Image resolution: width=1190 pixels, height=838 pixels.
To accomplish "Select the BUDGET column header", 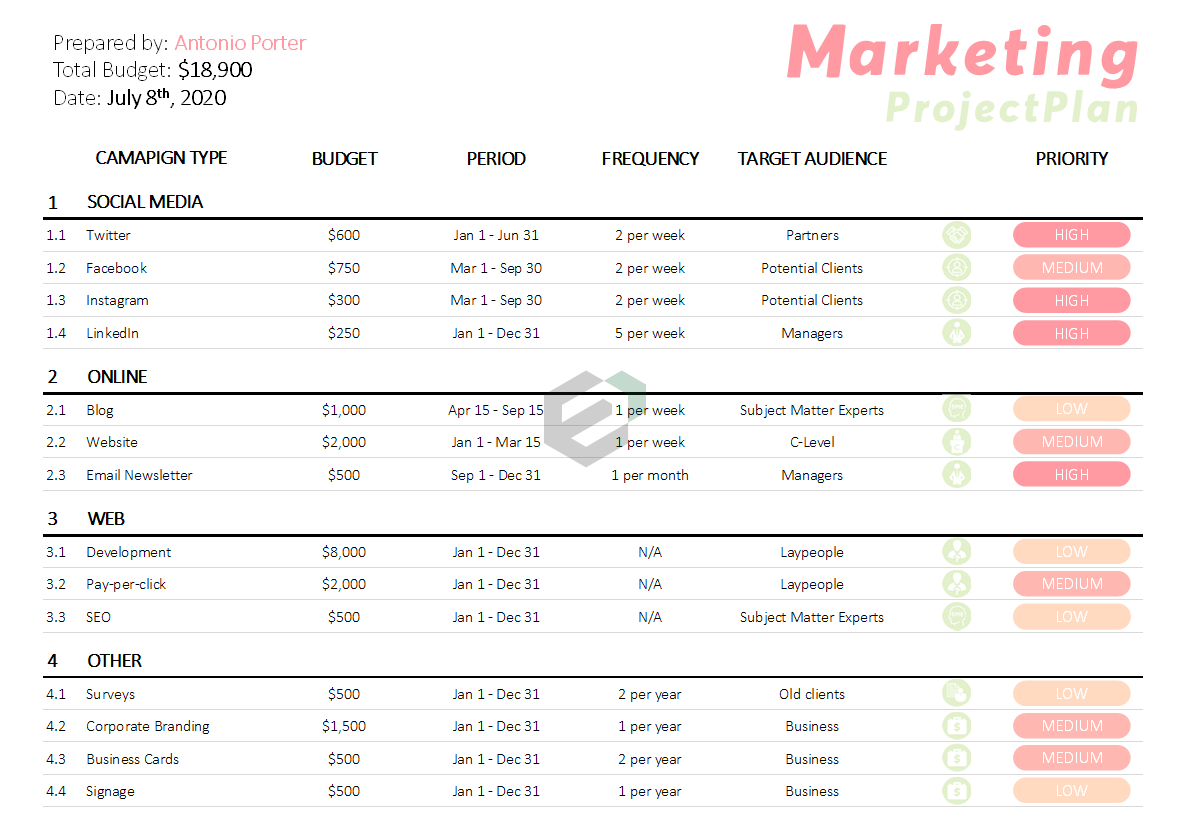I will (345, 159).
